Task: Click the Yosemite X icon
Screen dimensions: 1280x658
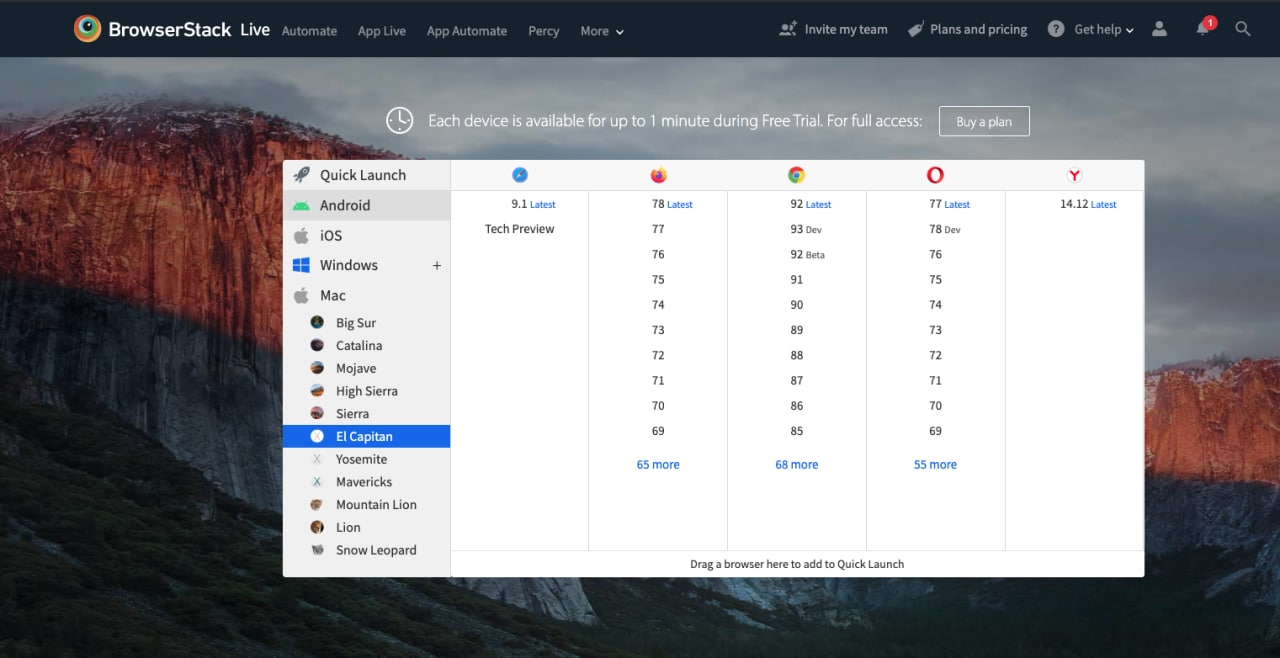Action: (317, 459)
